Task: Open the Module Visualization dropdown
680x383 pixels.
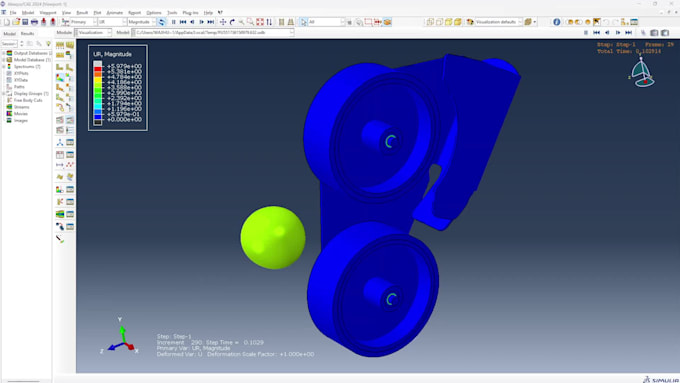Action: [x=93, y=33]
